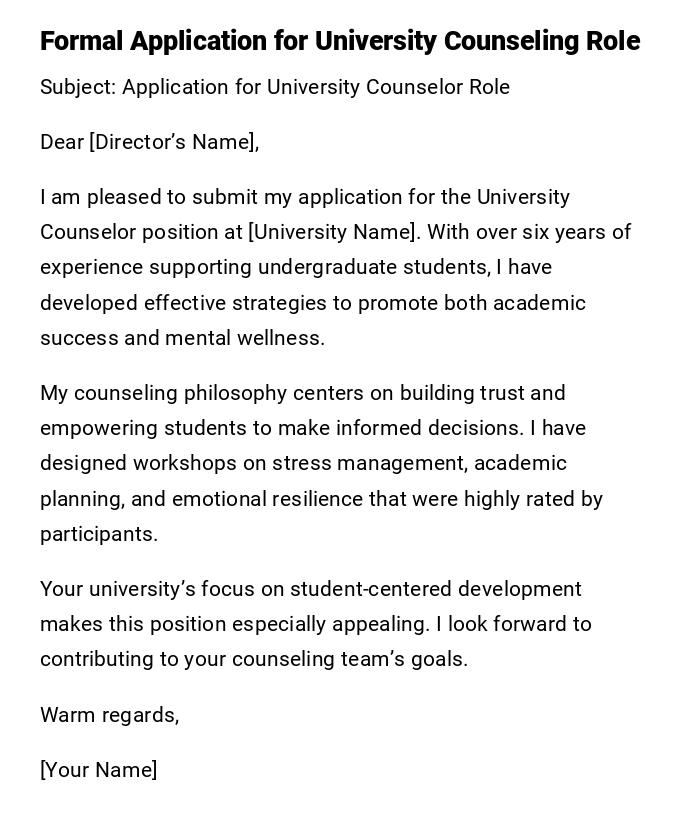Click the "Formal Application for University Counseling Role" heading
Viewport: 700px width, 832px height.
tap(340, 41)
